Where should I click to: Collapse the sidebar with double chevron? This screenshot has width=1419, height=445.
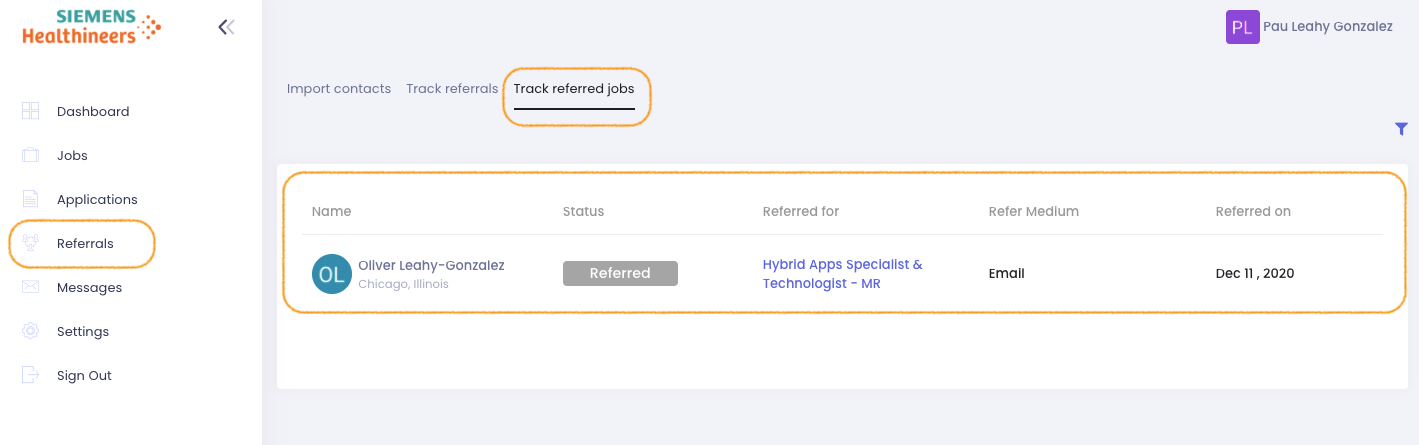pos(226,27)
